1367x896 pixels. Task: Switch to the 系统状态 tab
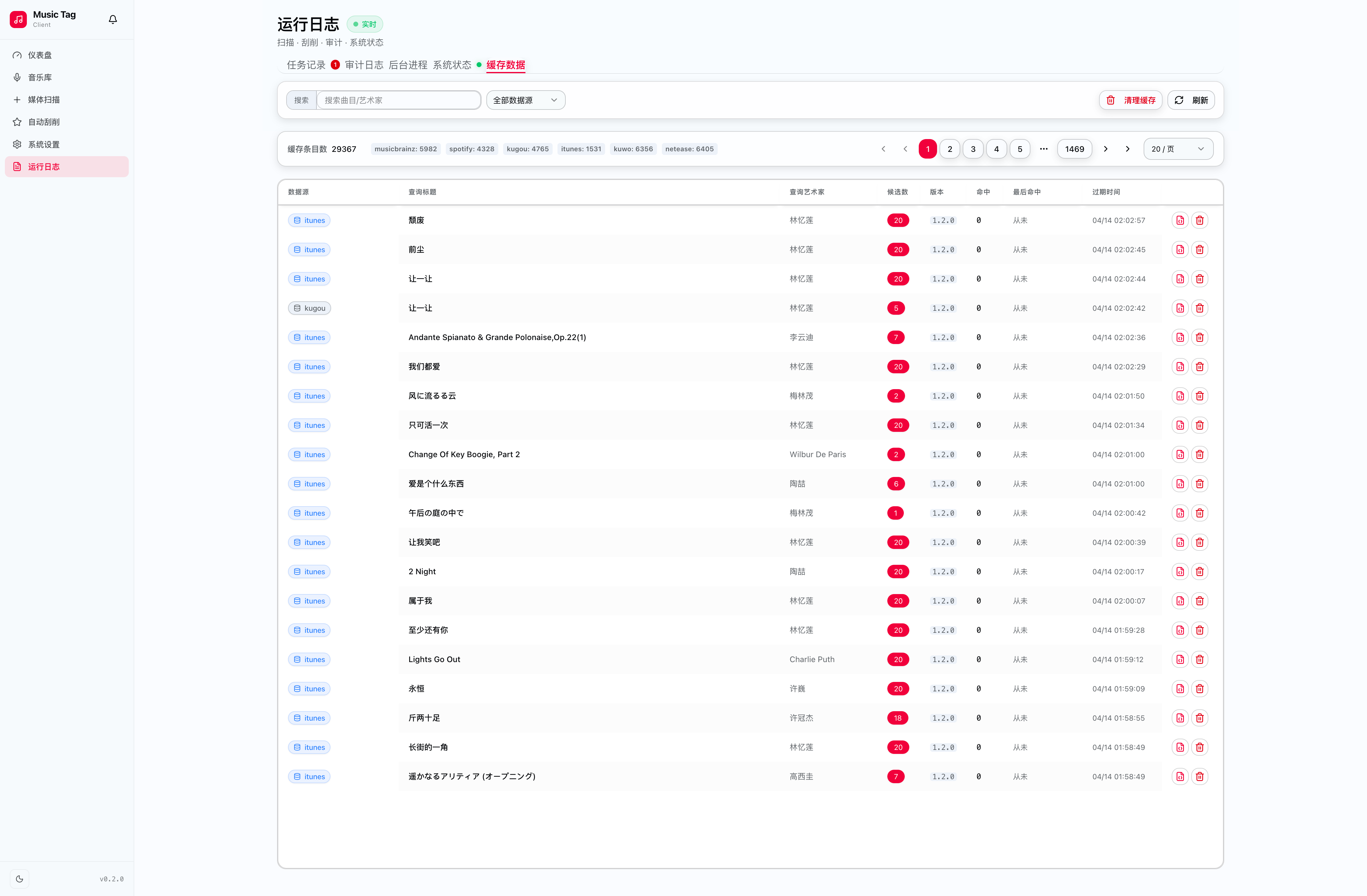452,65
